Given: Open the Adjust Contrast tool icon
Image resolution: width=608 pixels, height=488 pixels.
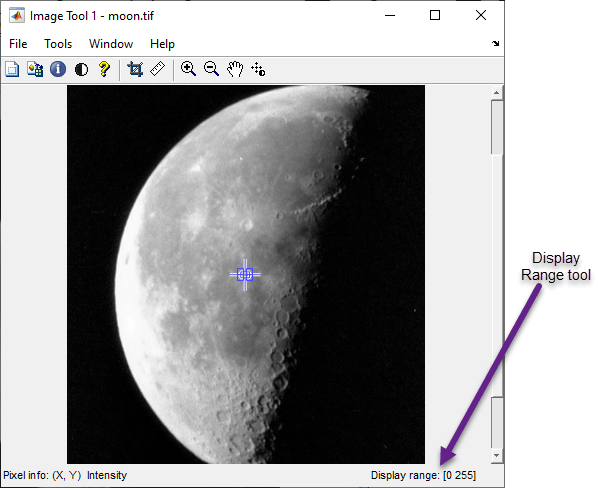Looking at the screenshot, I should [81, 70].
